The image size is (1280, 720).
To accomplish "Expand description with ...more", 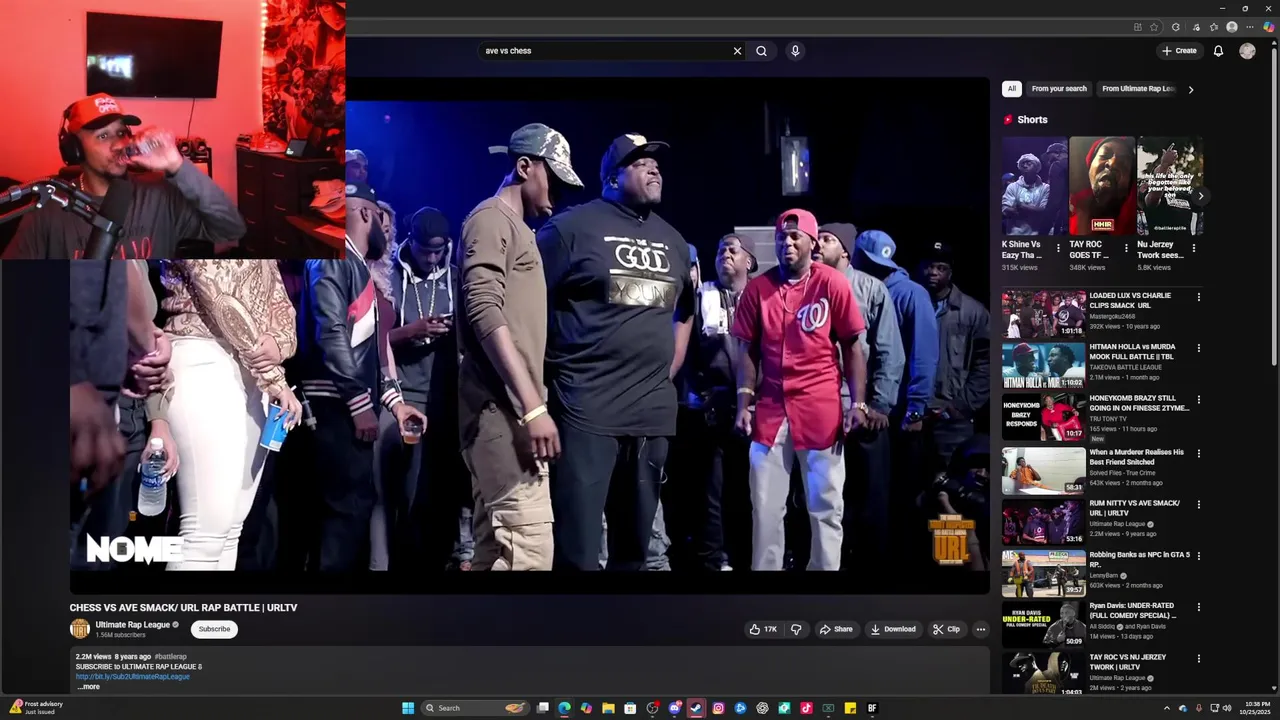I will tap(89, 687).
